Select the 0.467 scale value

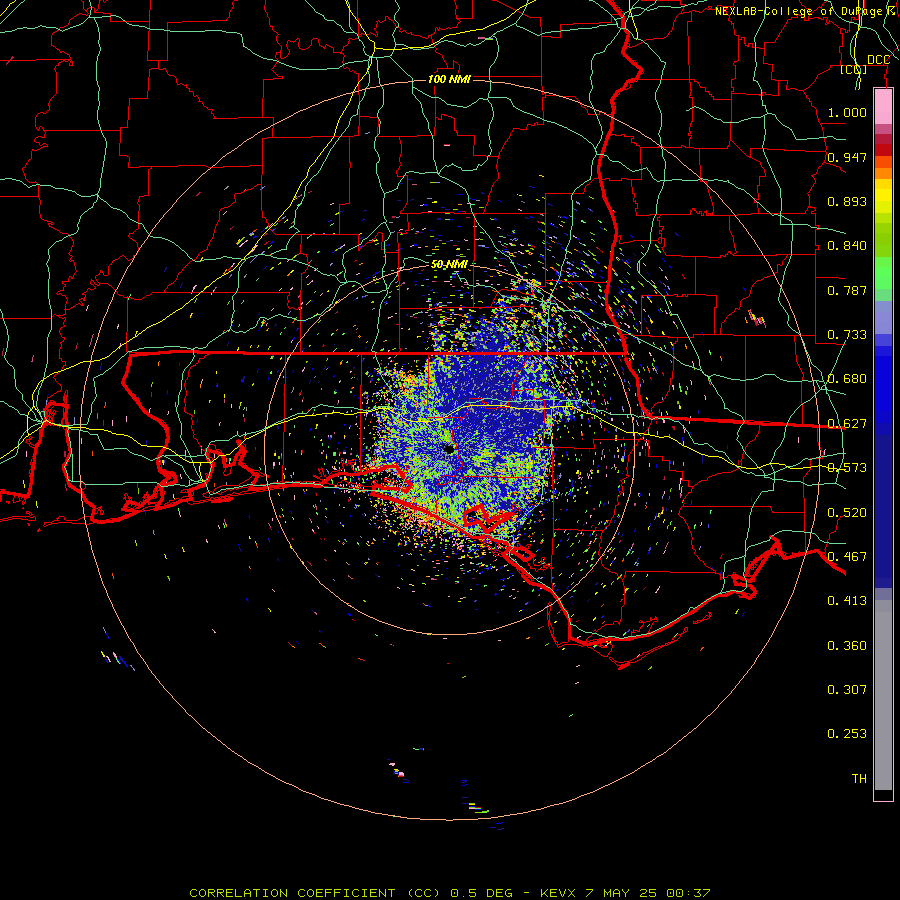[x=847, y=557]
